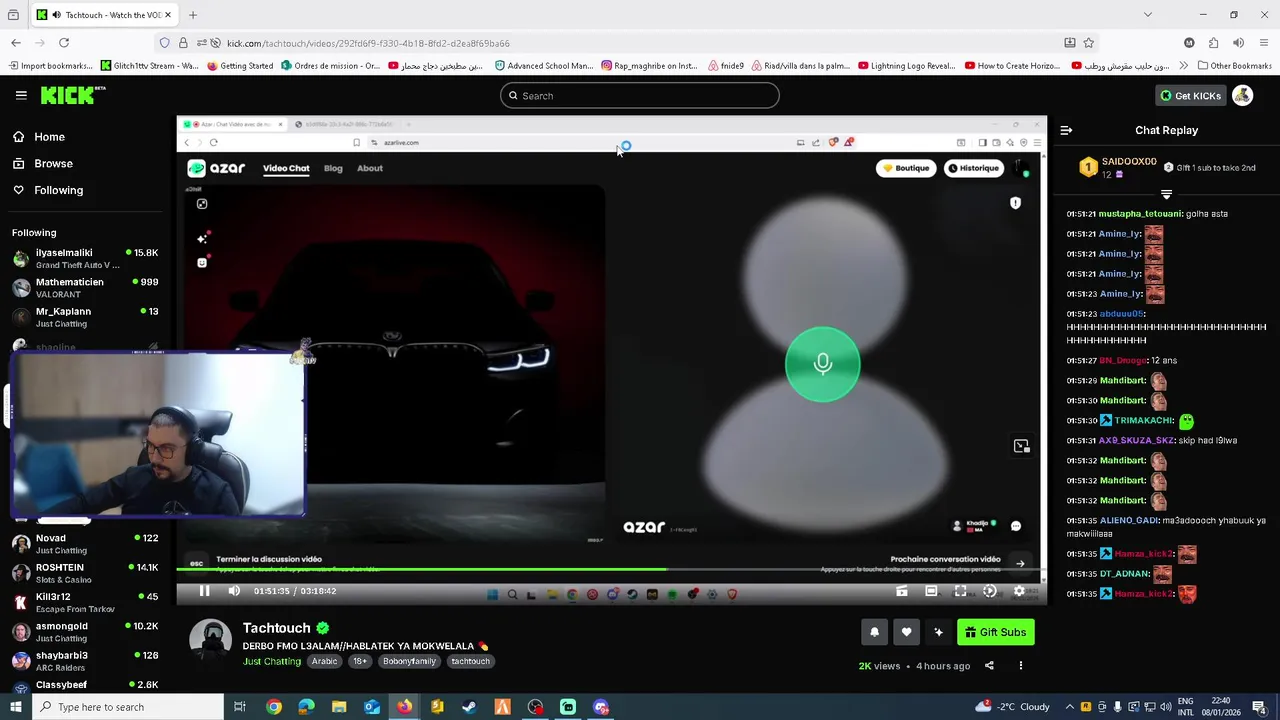Open the extensions puzzle icon
Image resolution: width=1280 pixels, height=720 pixels.
coord(1213,43)
